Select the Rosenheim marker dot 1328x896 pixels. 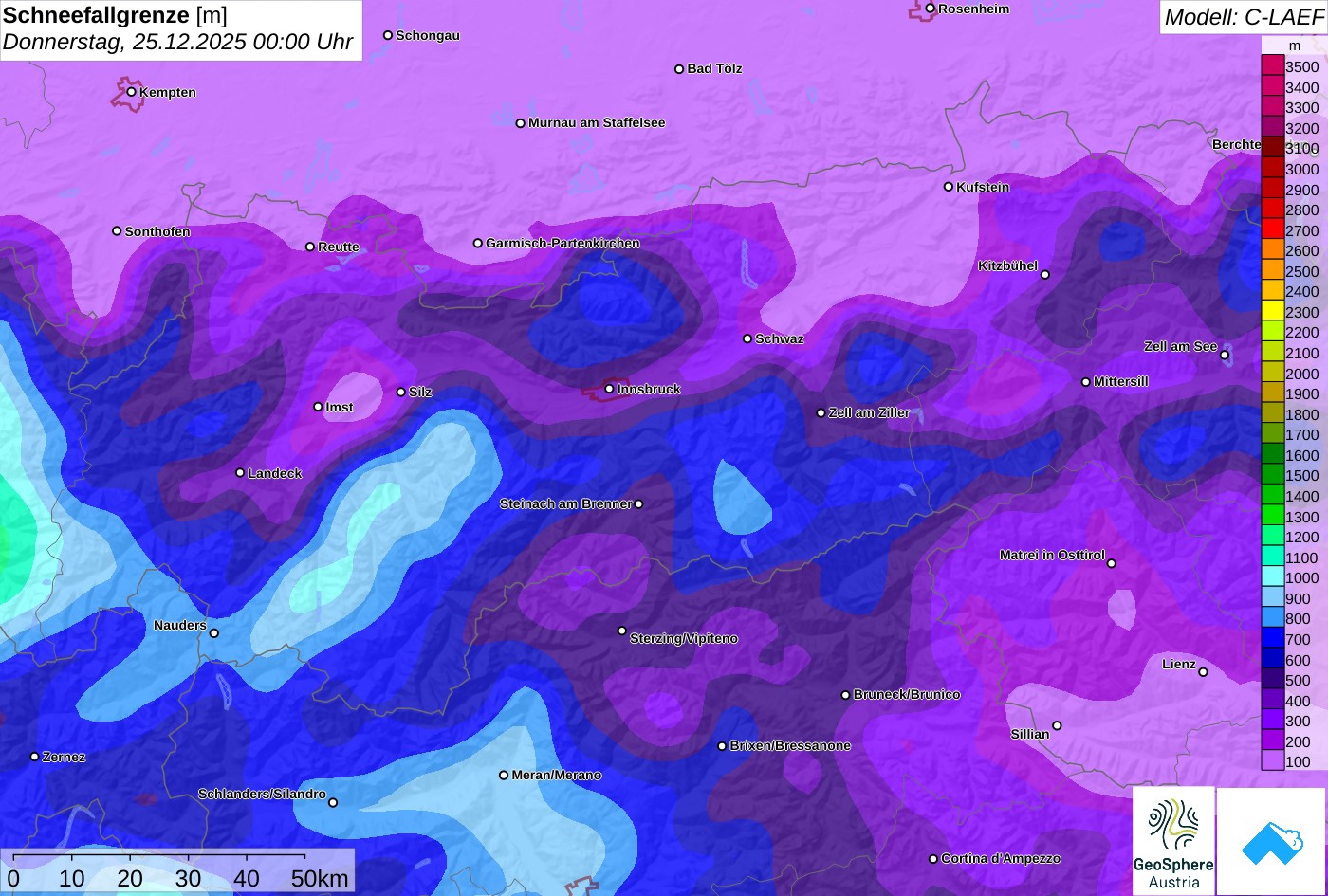pyautogui.click(x=931, y=9)
